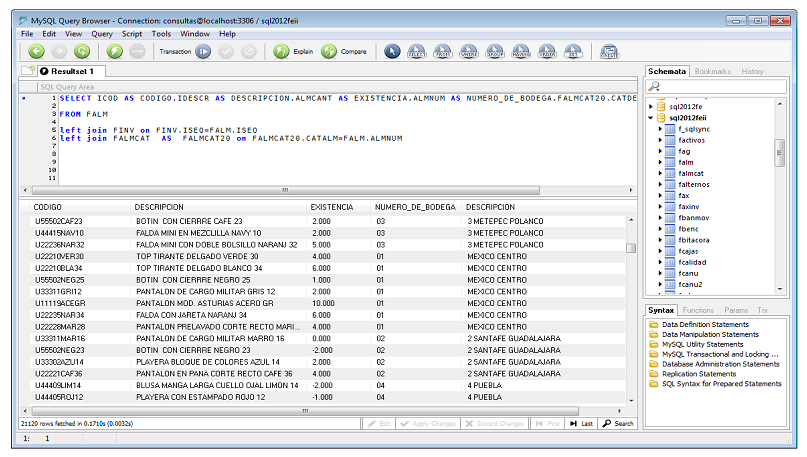The height and width of the screenshot is (457, 807).
Task: Choose the SET clause tool
Action: pos(573,51)
